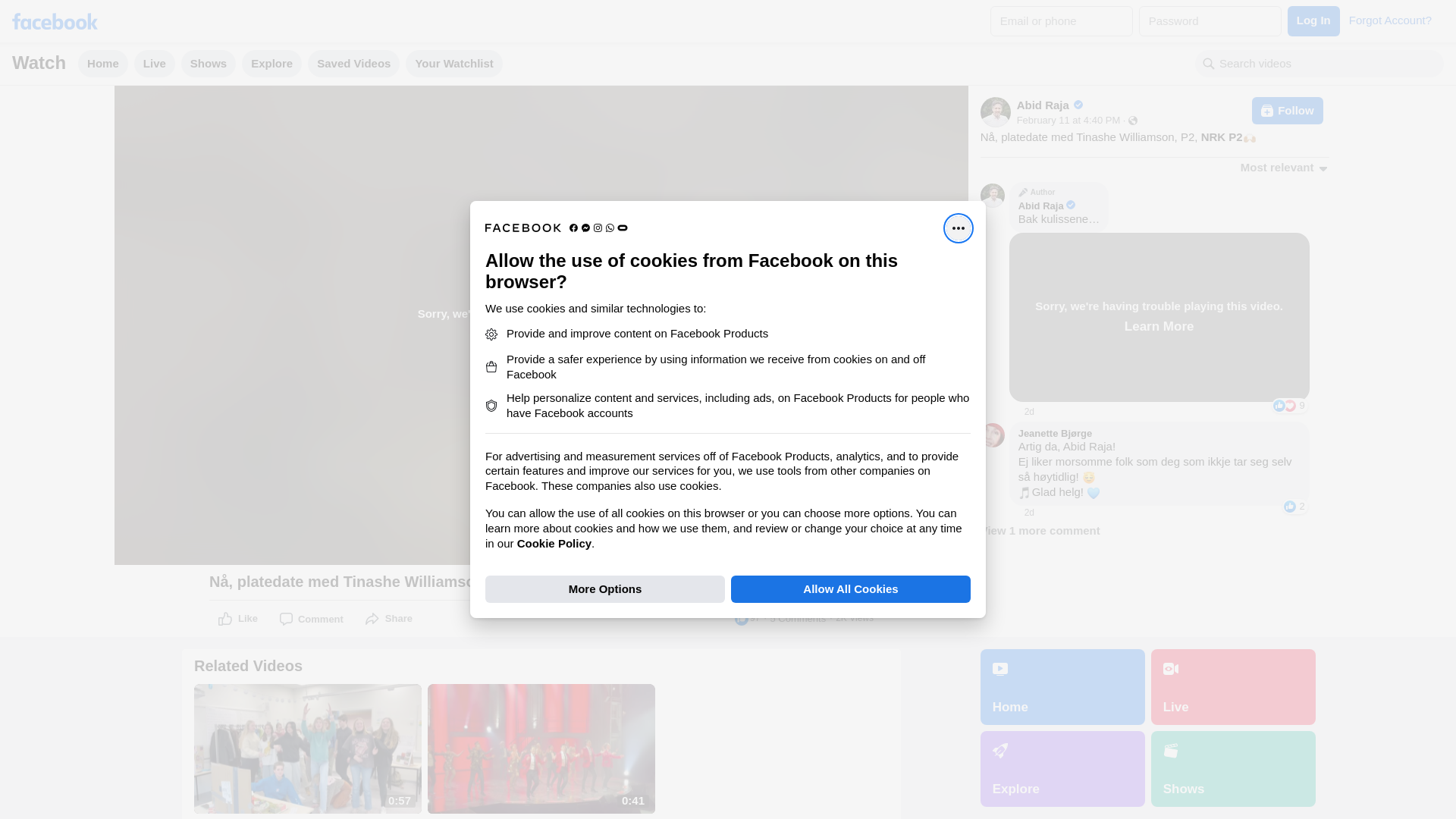Focus the Search videos field
This screenshot has width=1456, height=819.
click(1319, 64)
